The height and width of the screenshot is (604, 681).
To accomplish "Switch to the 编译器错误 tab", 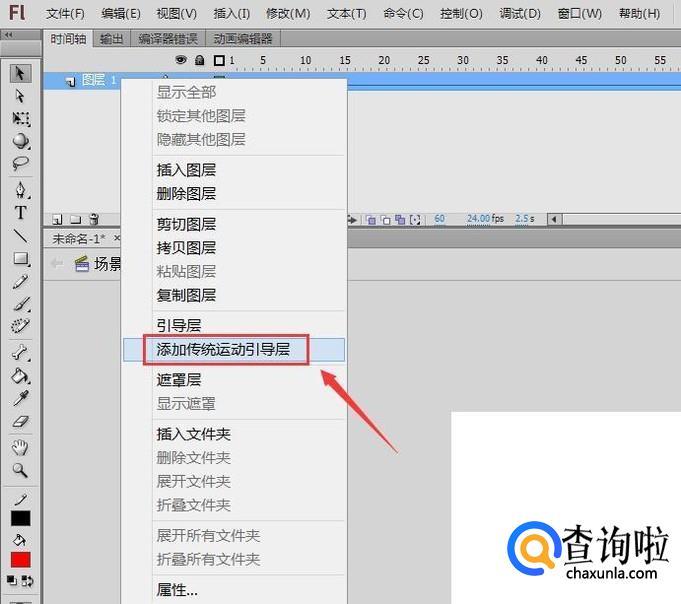I will pyautogui.click(x=168, y=39).
